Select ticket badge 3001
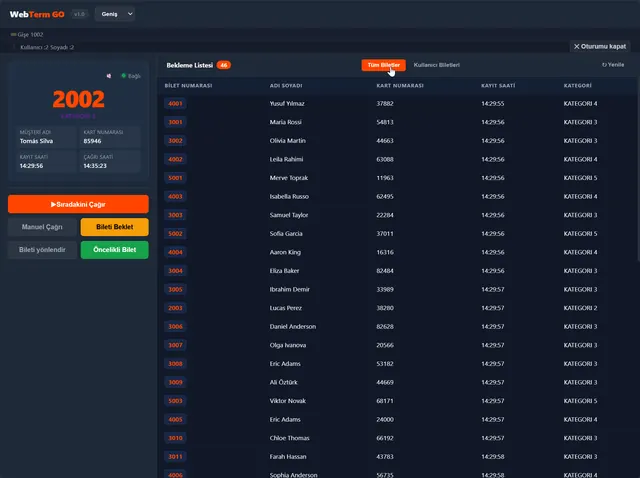 click(x=176, y=122)
